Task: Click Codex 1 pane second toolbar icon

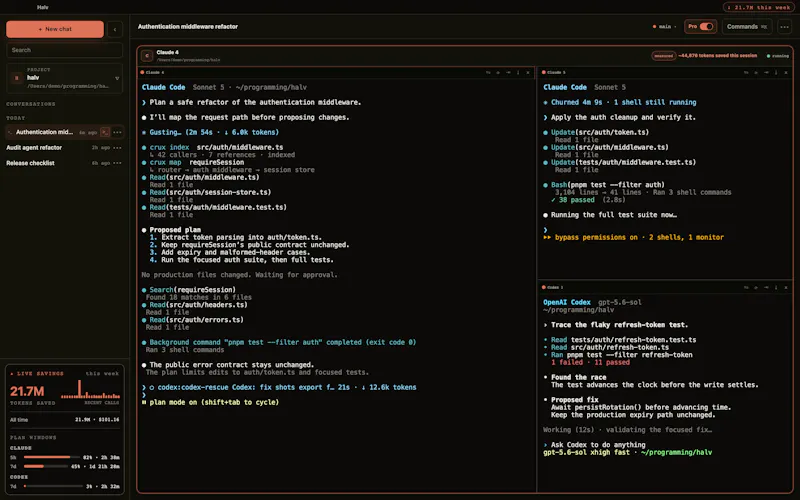Action: 756,287
